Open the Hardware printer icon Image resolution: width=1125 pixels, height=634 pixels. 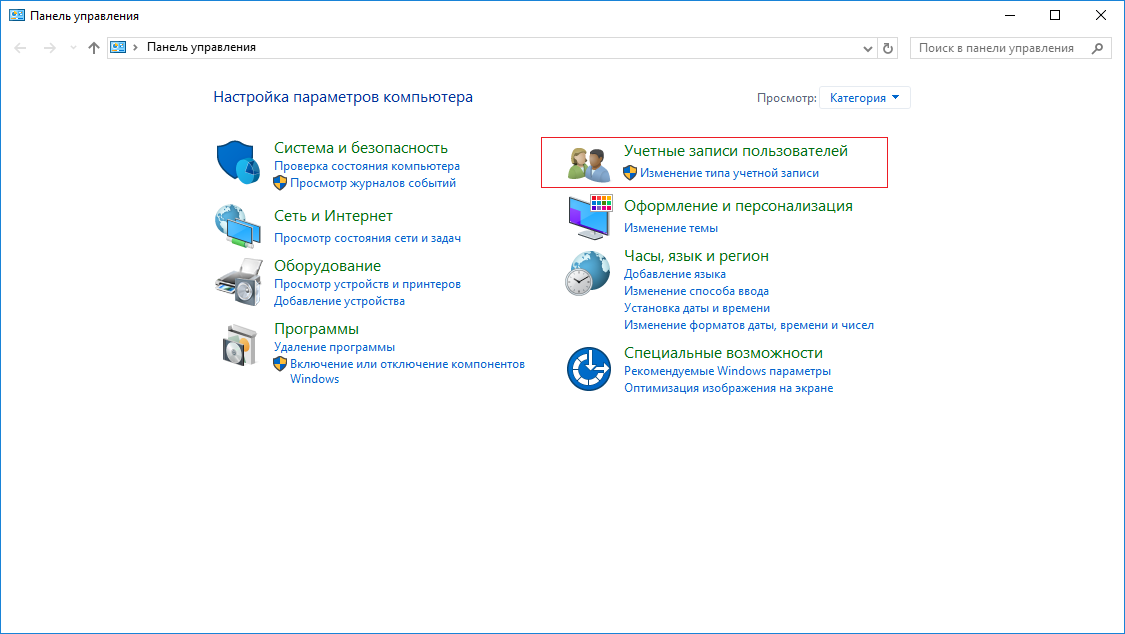point(239,282)
